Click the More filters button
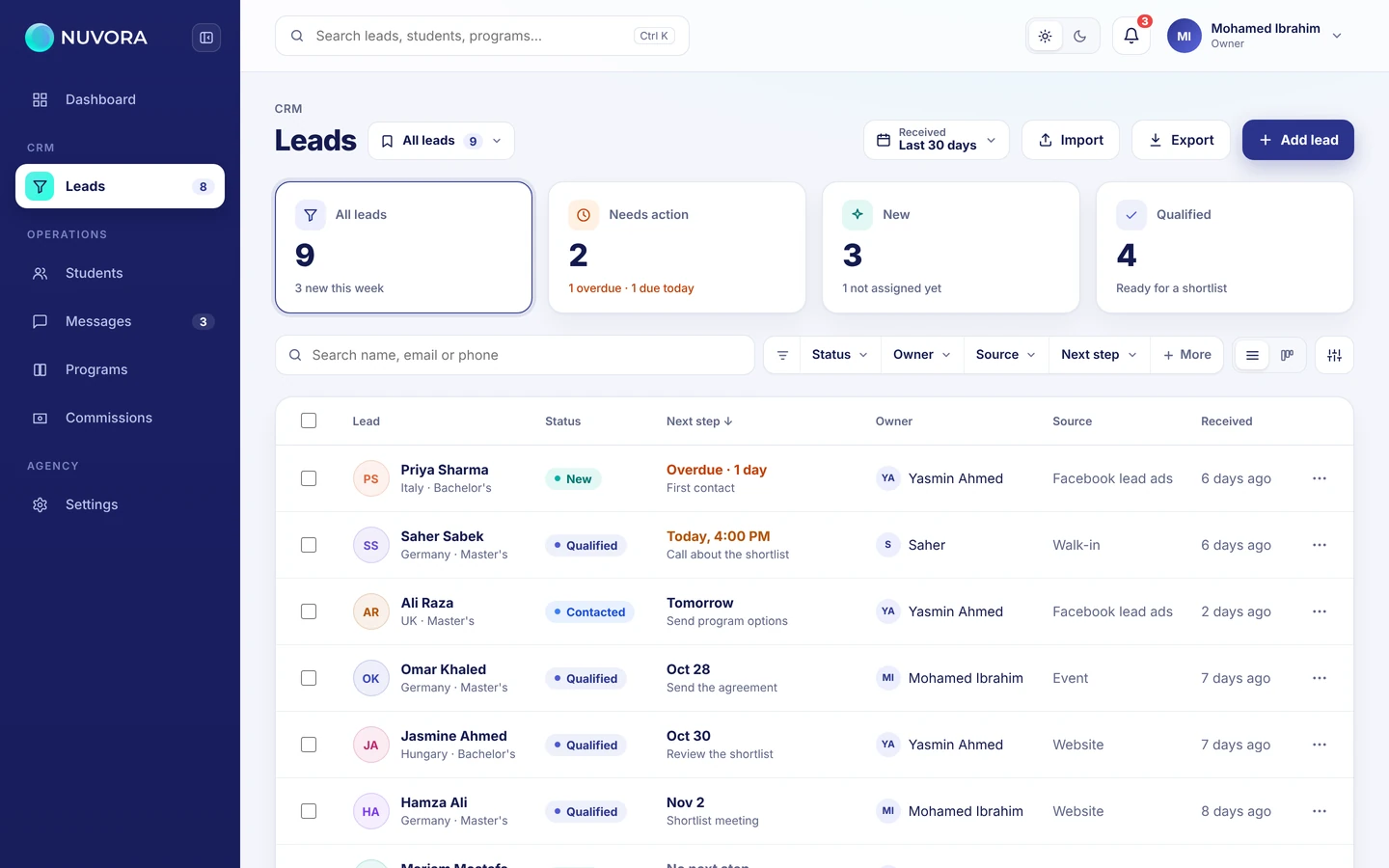1389x868 pixels. coord(1187,355)
